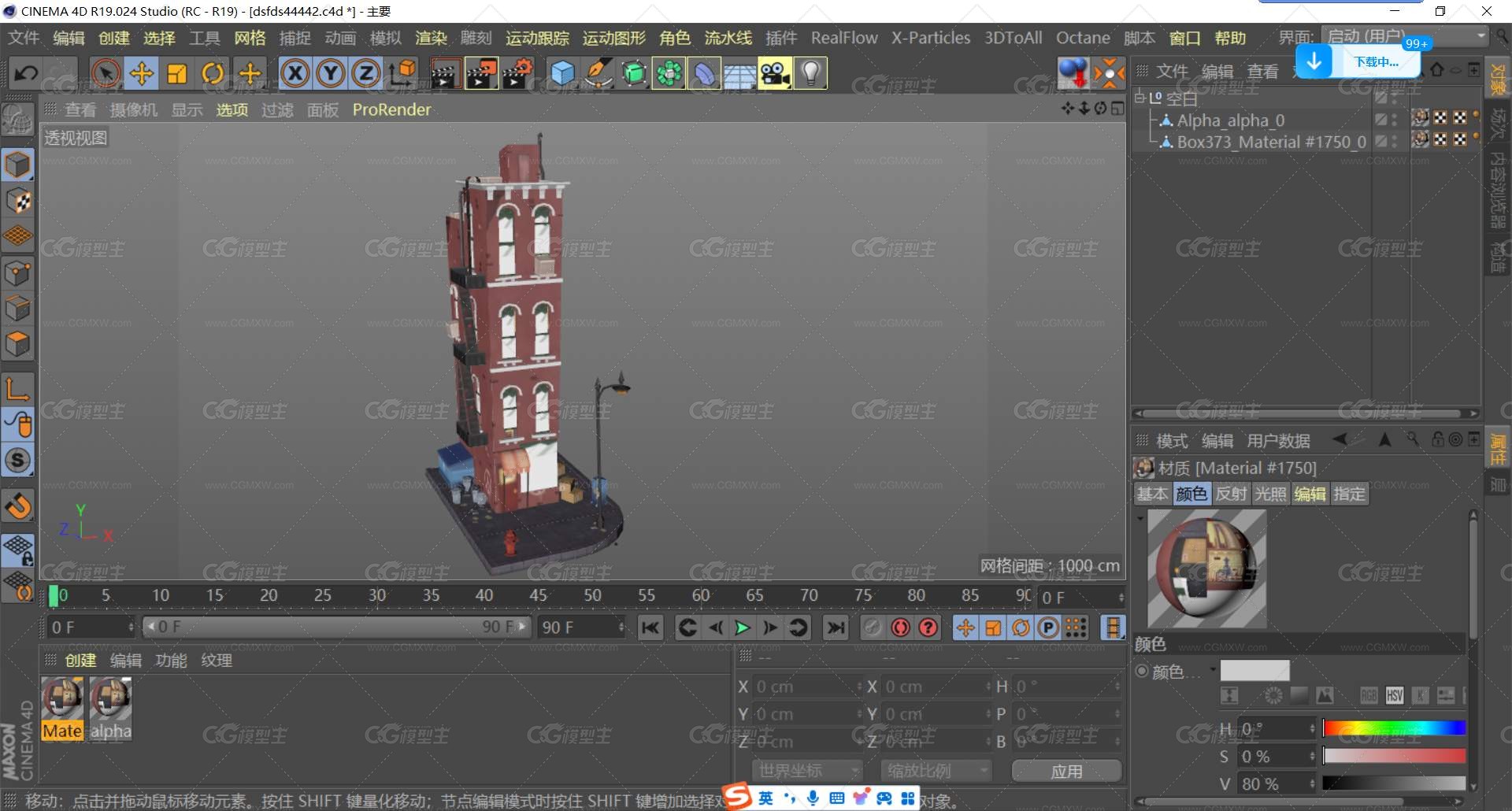Open the Floor environment objects
Screen dimensions: 1512x811
click(739, 73)
